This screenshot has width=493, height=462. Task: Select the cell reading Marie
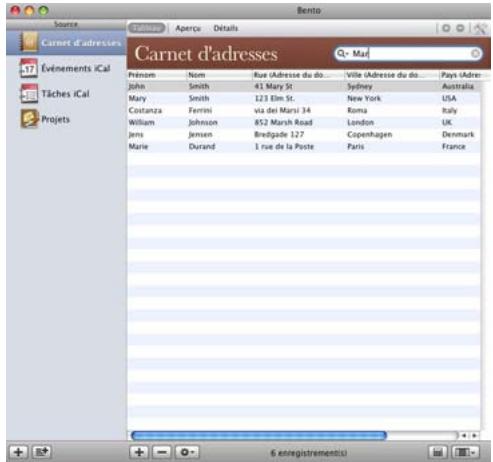(x=138, y=146)
